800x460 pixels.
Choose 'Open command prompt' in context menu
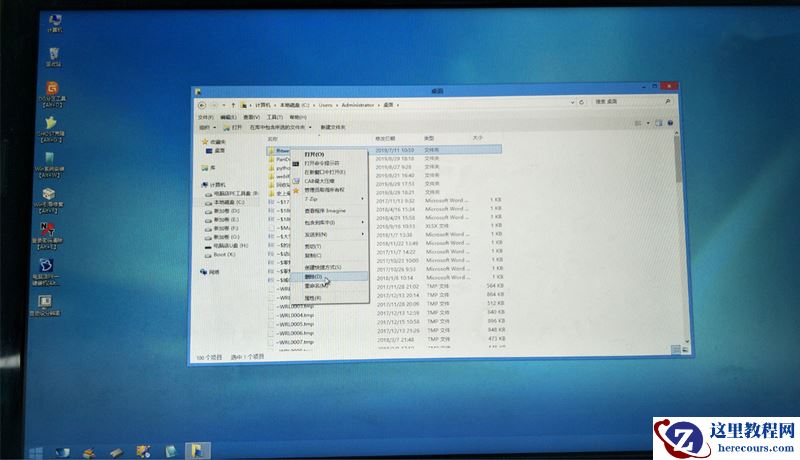pos(329,163)
